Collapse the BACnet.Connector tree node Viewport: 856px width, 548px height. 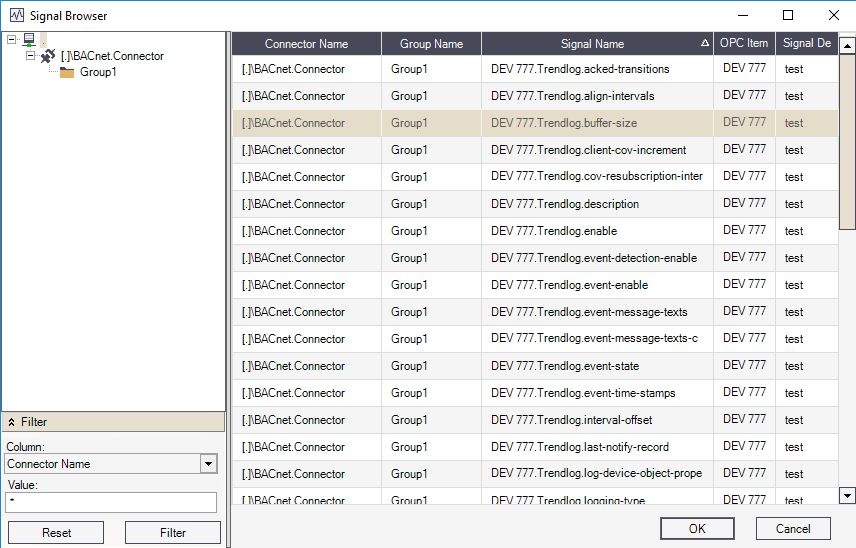30,56
